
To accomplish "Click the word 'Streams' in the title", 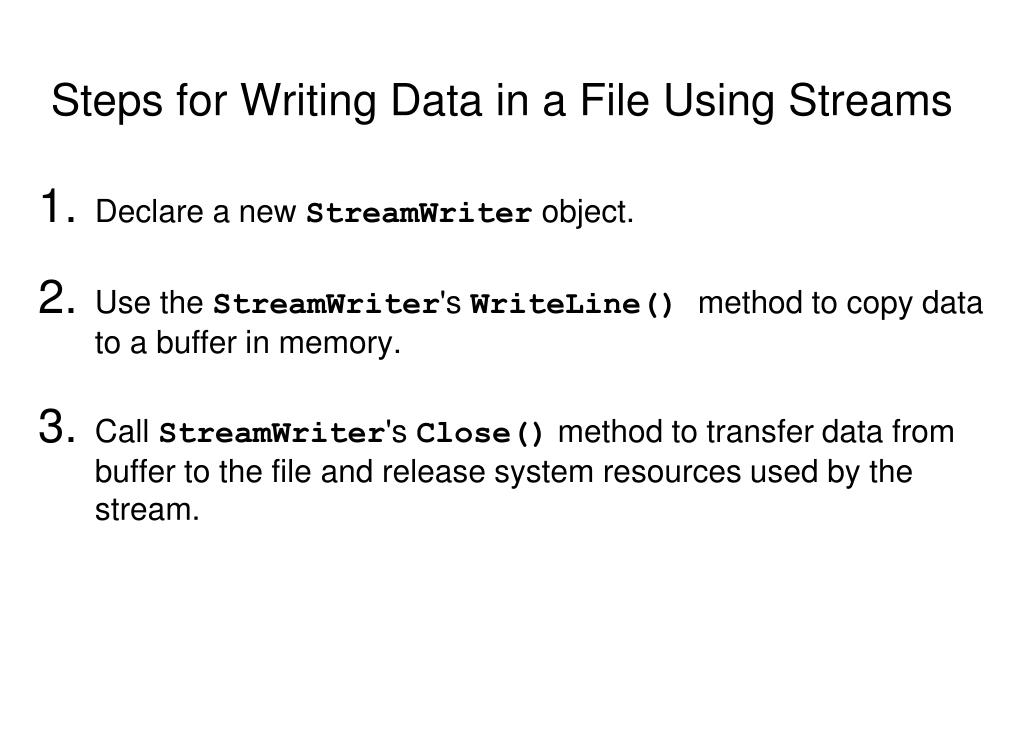I will tap(870, 101).
